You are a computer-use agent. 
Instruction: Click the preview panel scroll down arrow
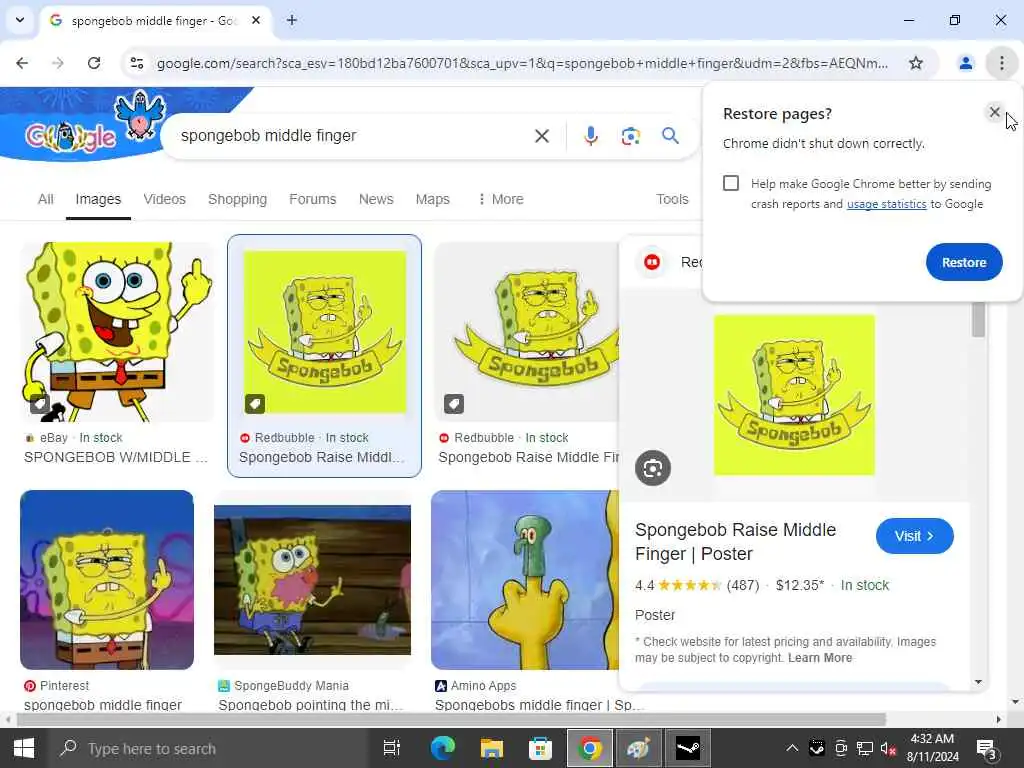[978, 682]
